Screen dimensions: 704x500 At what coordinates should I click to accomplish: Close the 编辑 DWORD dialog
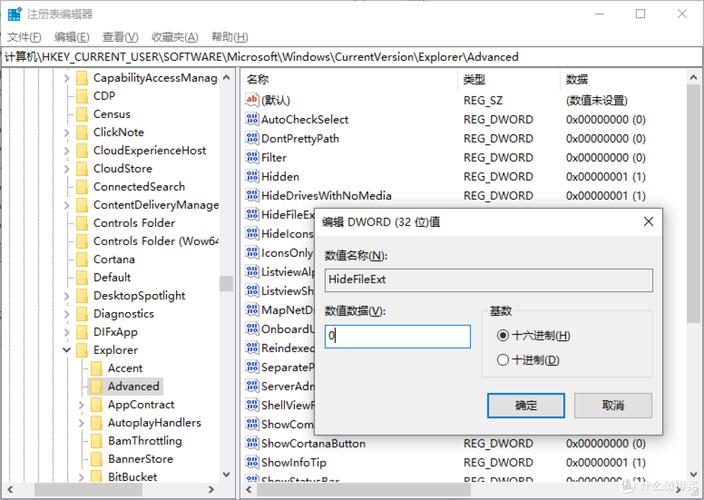[x=648, y=221]
